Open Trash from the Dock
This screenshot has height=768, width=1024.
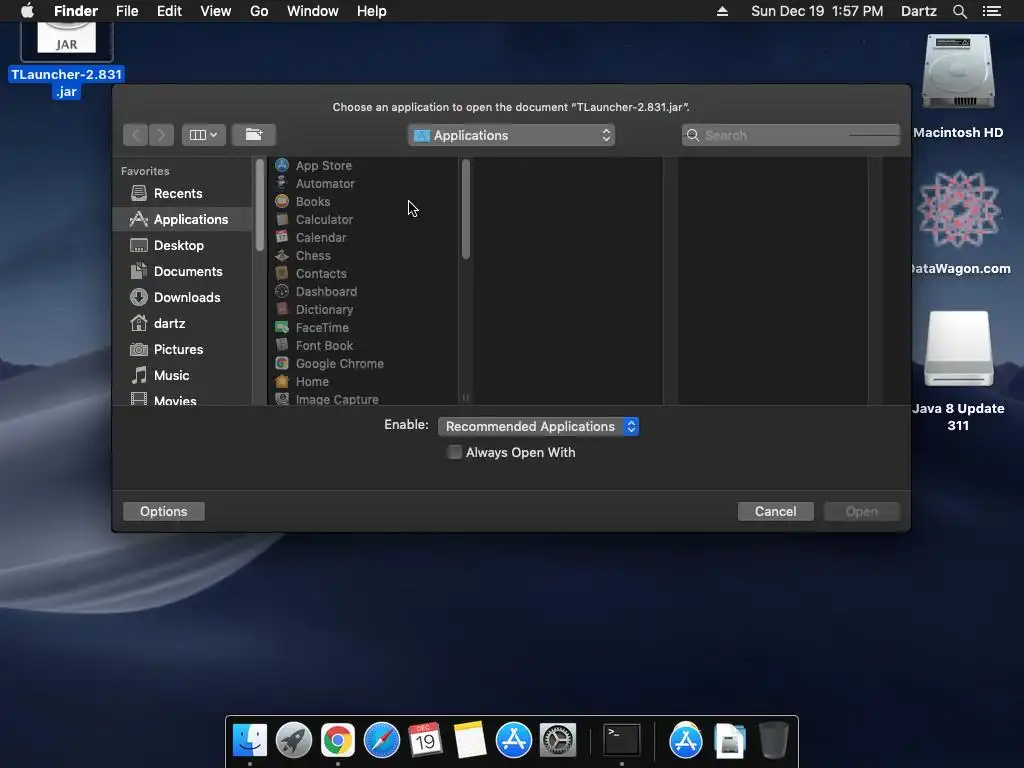coord(774,740)
